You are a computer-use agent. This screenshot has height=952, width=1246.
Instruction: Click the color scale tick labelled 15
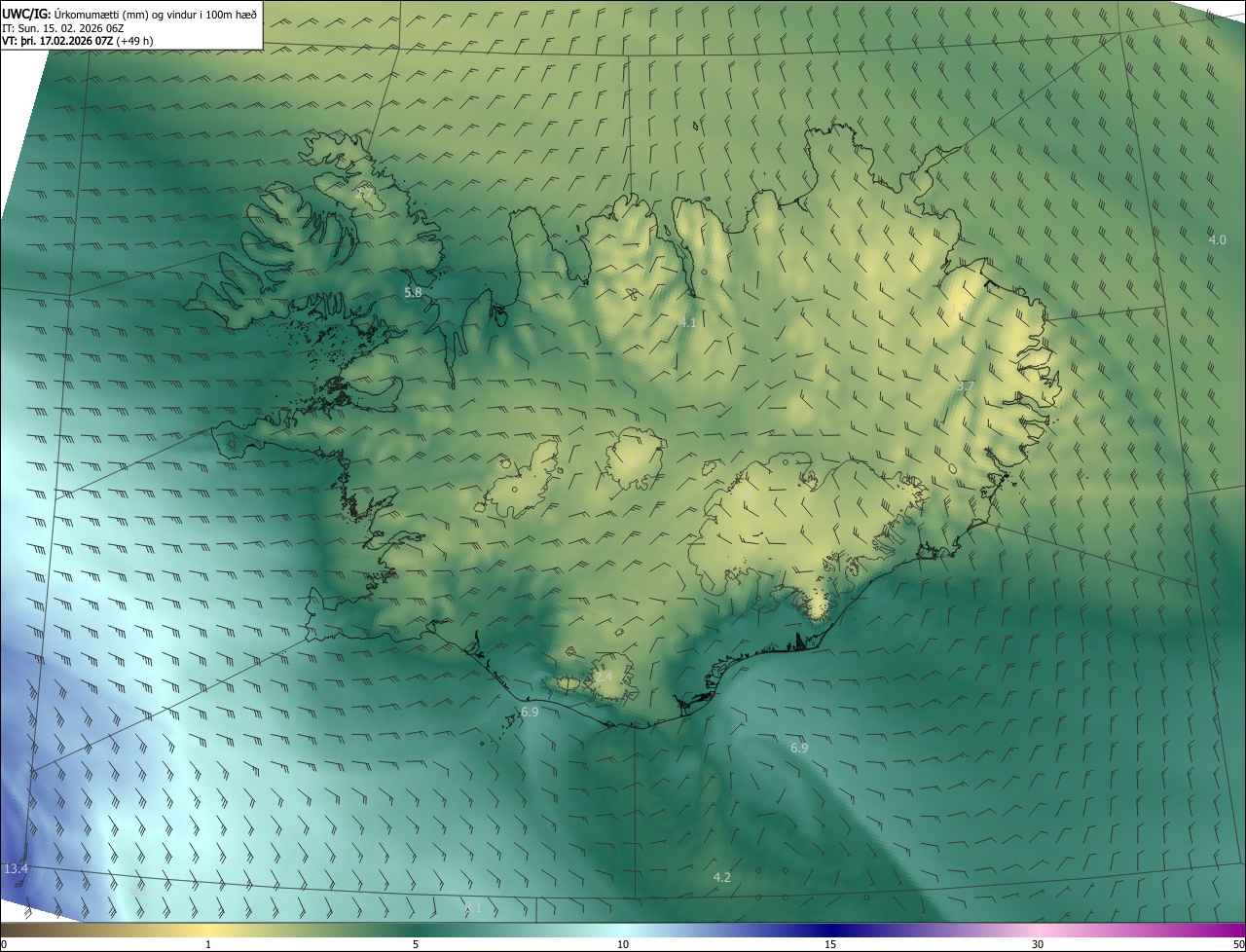pos(830,944)
